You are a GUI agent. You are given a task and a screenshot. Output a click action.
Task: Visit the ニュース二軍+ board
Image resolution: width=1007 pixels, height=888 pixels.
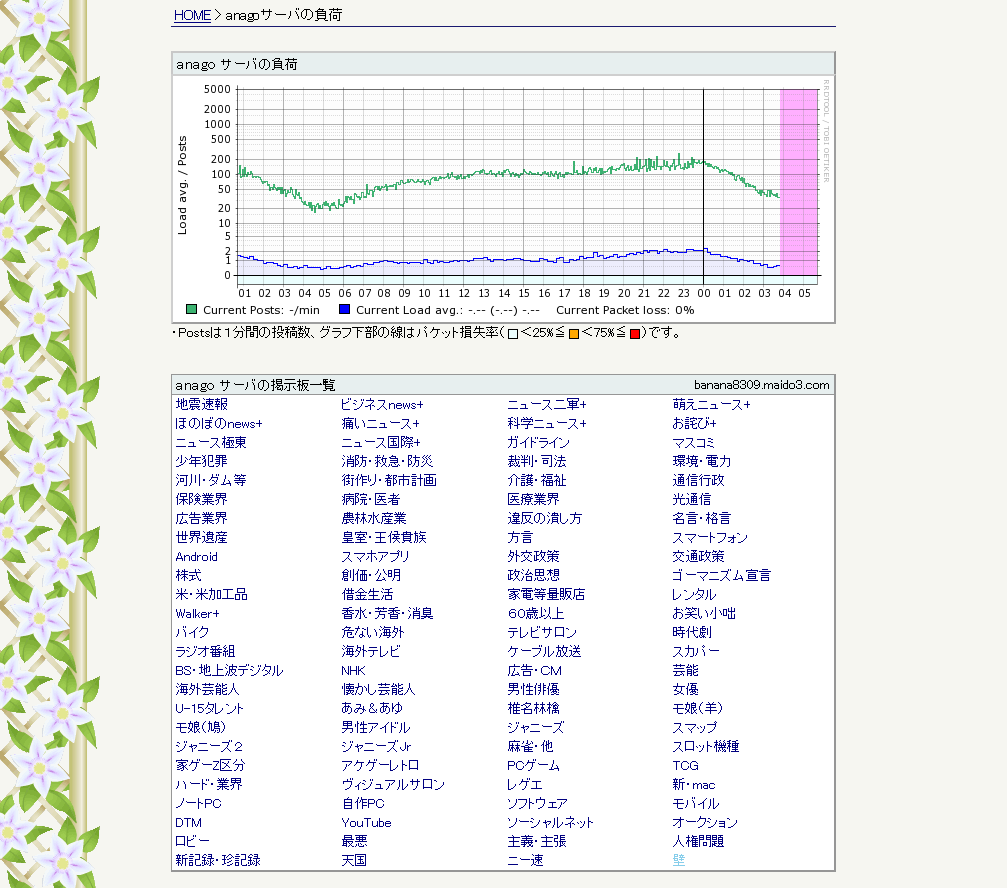point(547,405)
